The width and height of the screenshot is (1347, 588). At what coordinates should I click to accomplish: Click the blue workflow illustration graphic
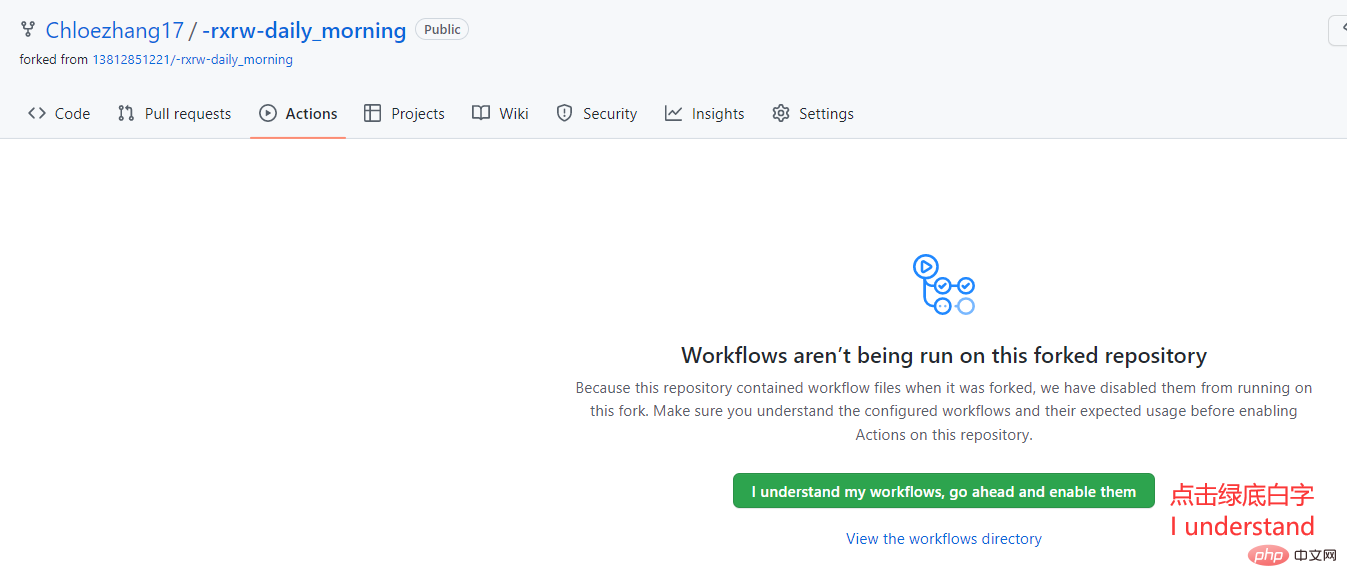pyautogui.click(x=943, y=284)
